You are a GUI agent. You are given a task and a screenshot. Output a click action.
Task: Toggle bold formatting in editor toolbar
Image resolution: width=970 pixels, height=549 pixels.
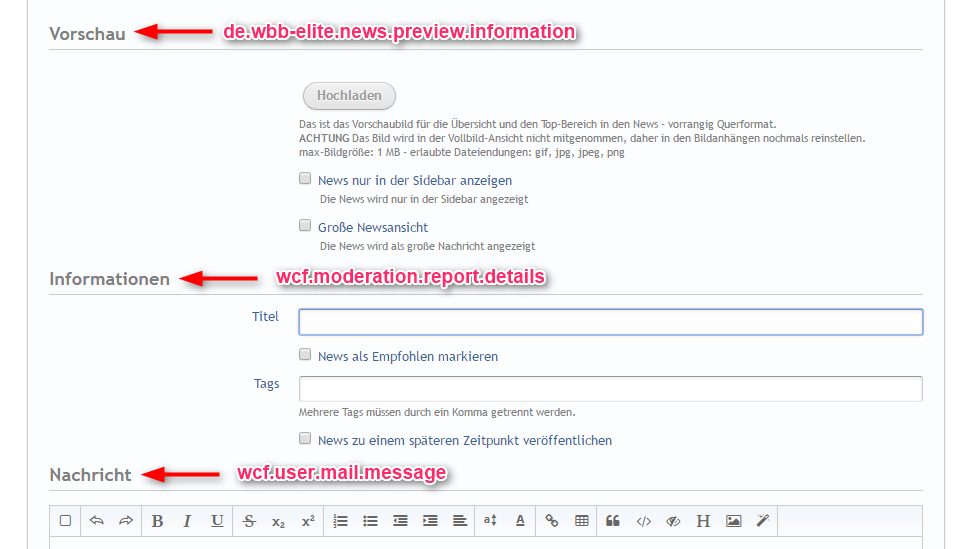pos(158,521)
